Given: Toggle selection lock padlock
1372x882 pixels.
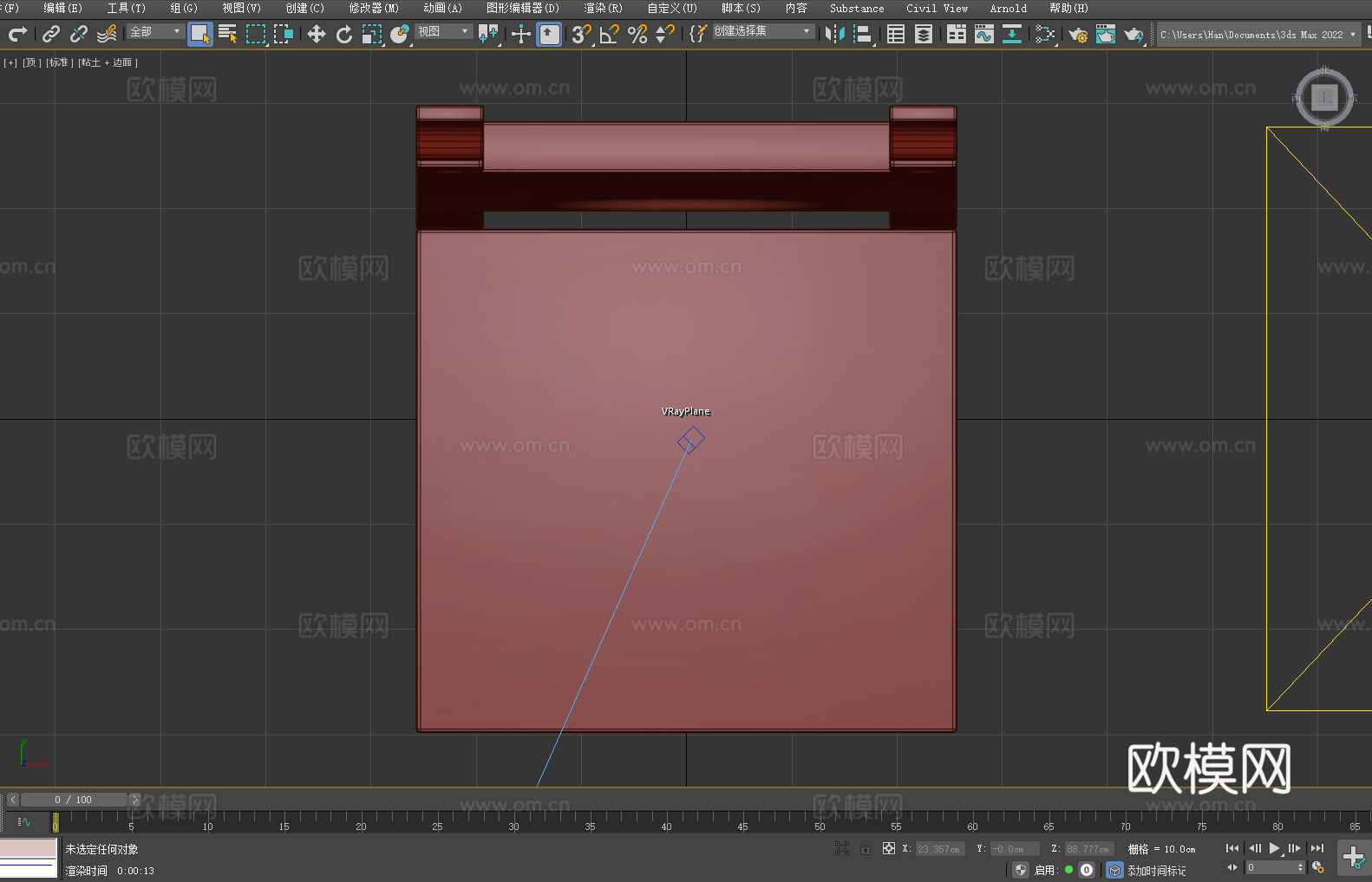Looking at the screenshot, I should [866, 848].
